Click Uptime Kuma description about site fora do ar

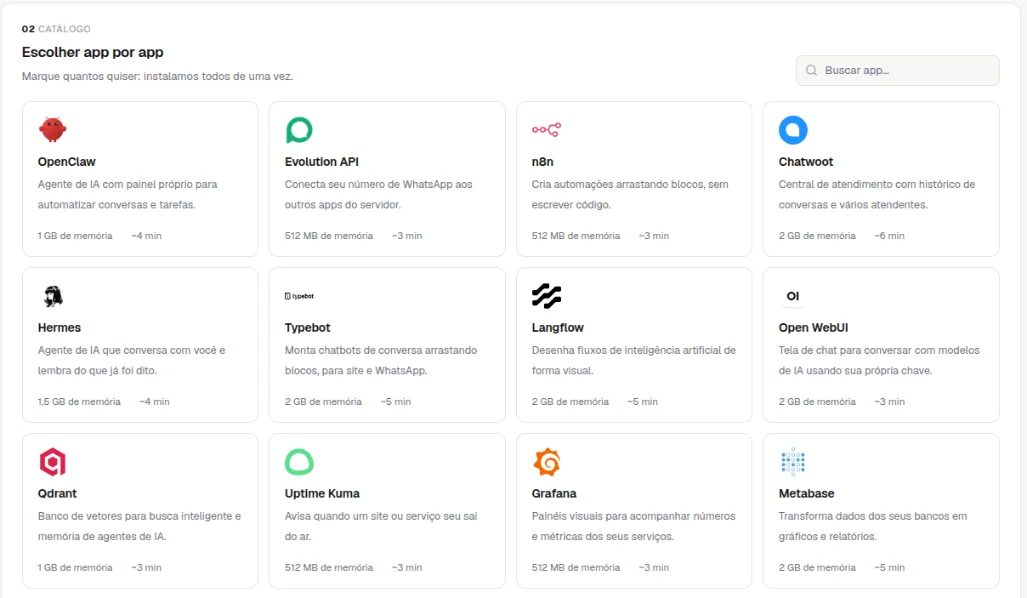381,526
